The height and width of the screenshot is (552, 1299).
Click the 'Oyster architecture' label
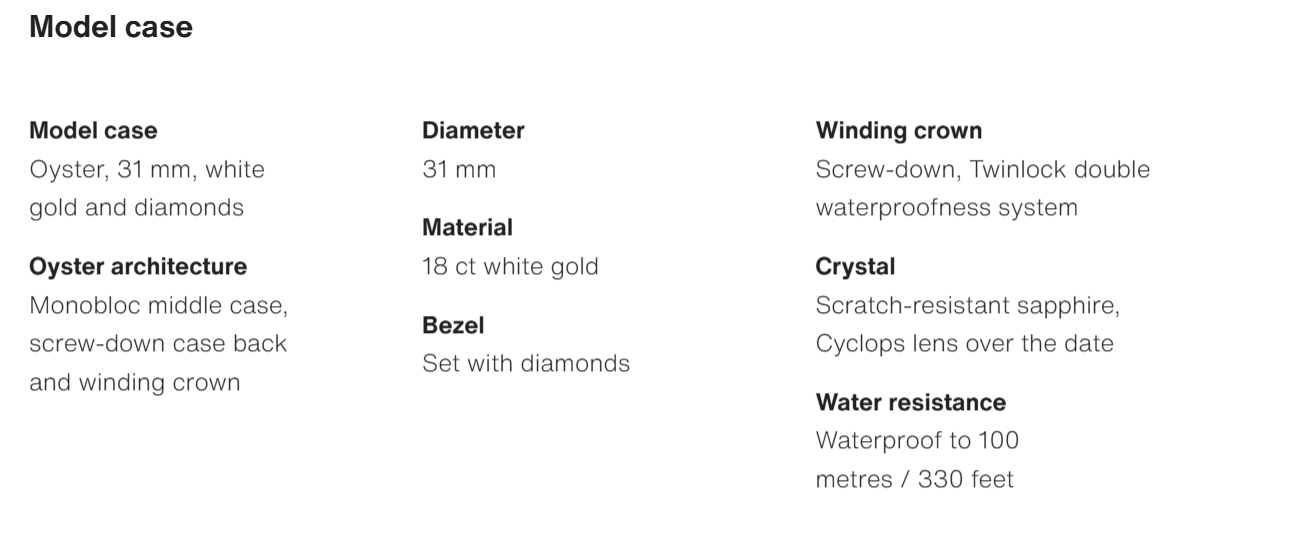pos(138,266)
